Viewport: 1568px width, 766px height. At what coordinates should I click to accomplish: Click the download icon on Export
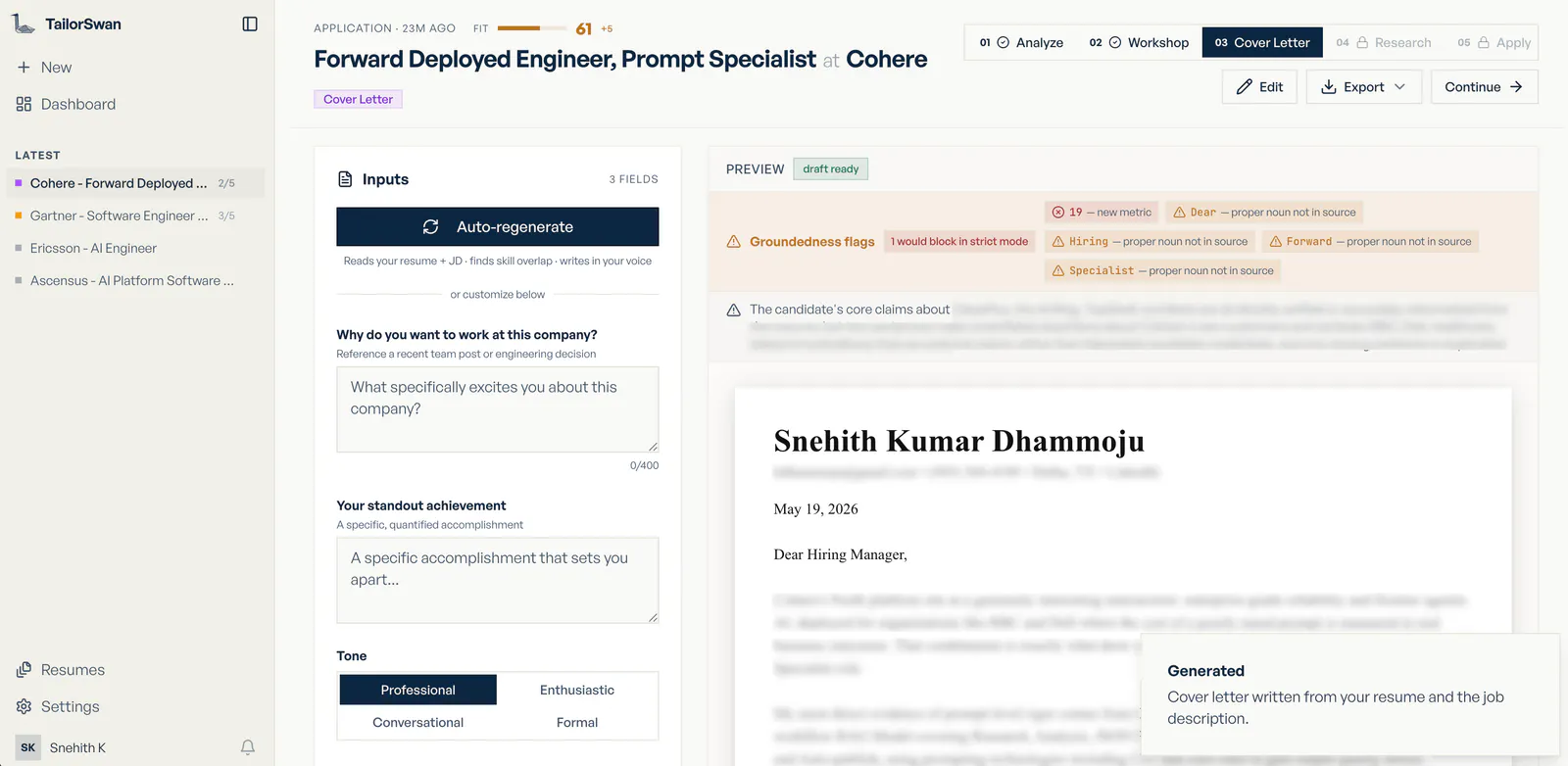pos(1329,87)
